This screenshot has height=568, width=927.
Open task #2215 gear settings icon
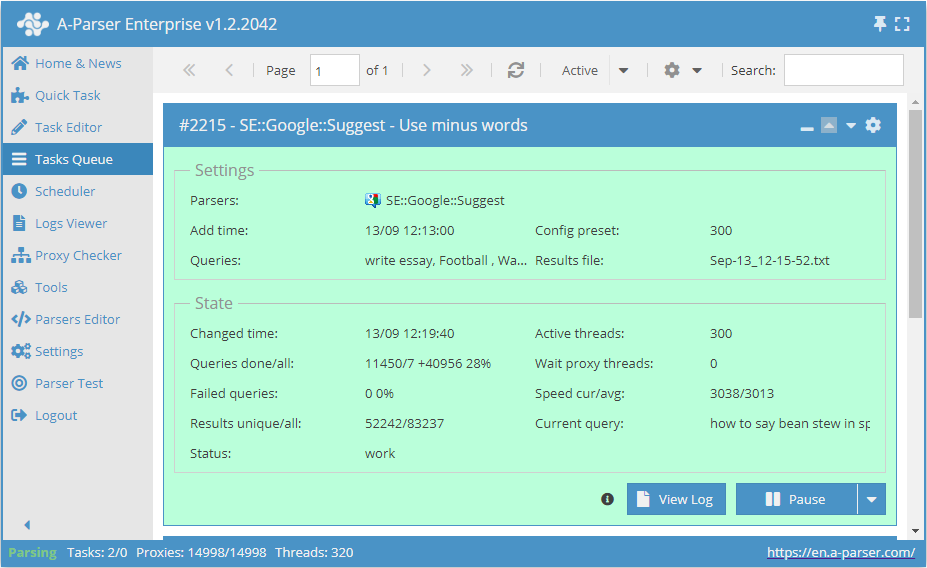coord(873,125)
